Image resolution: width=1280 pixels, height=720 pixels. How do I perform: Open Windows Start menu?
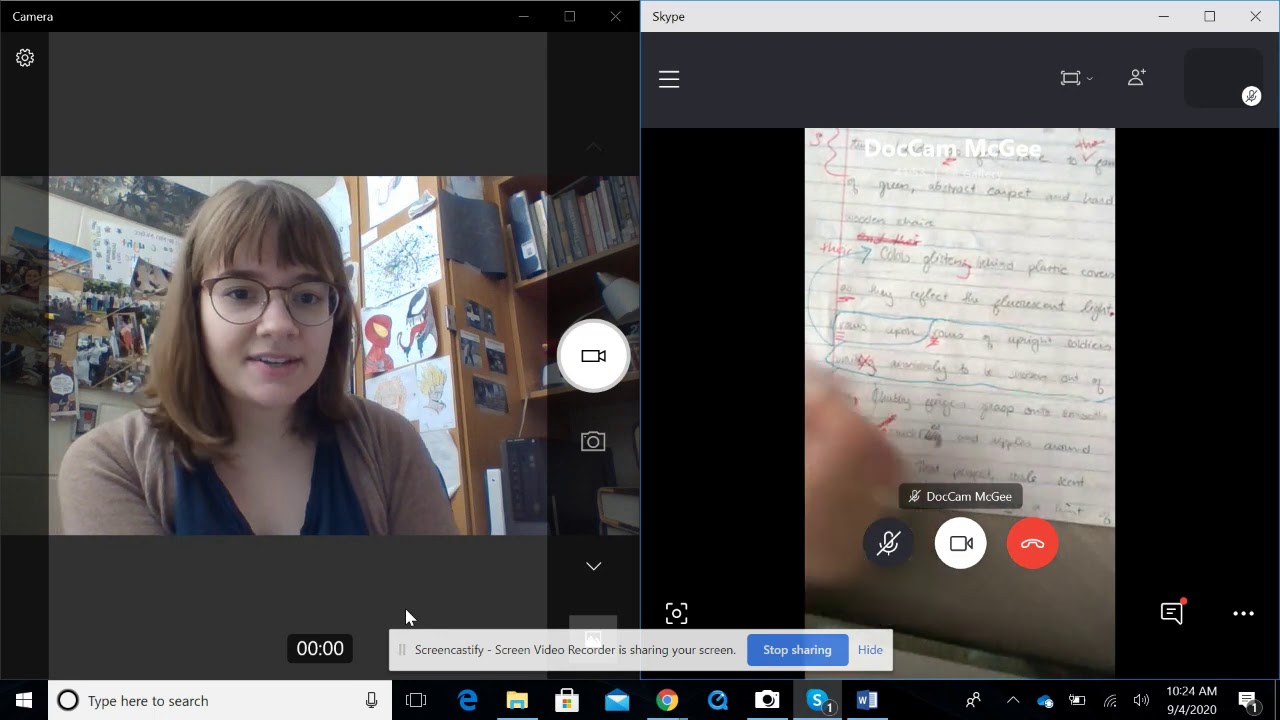pyautogui.click(x=24, y=700)
